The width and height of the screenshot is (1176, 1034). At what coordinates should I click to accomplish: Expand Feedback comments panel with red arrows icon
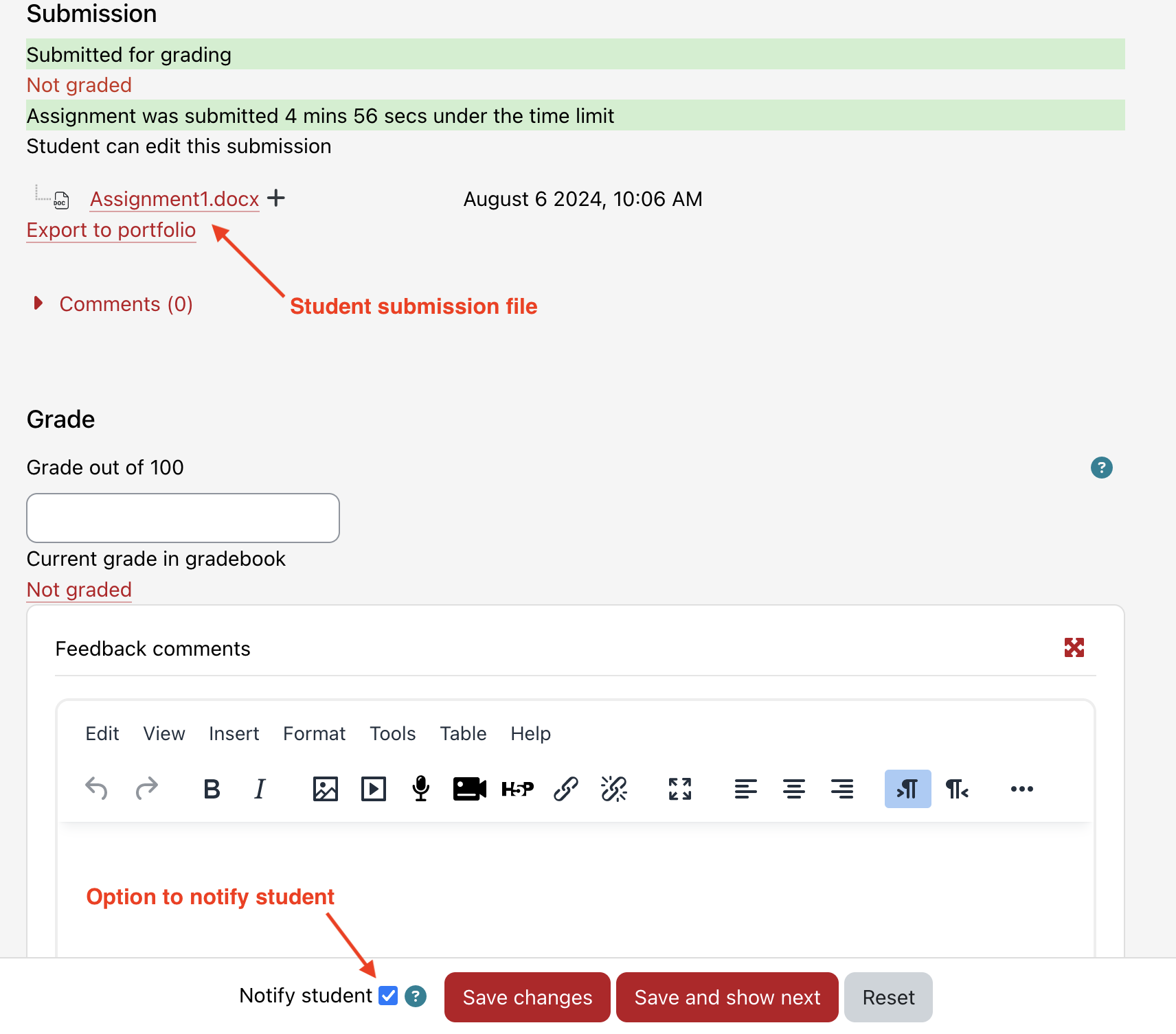[x=1074, y=647]
